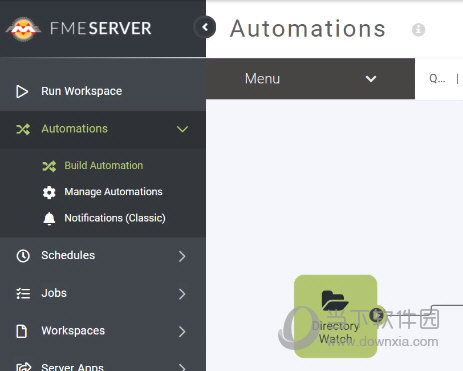Screen dimensions: 463x371
Task: Open the Automations info icon
Action: pos(418,30)
